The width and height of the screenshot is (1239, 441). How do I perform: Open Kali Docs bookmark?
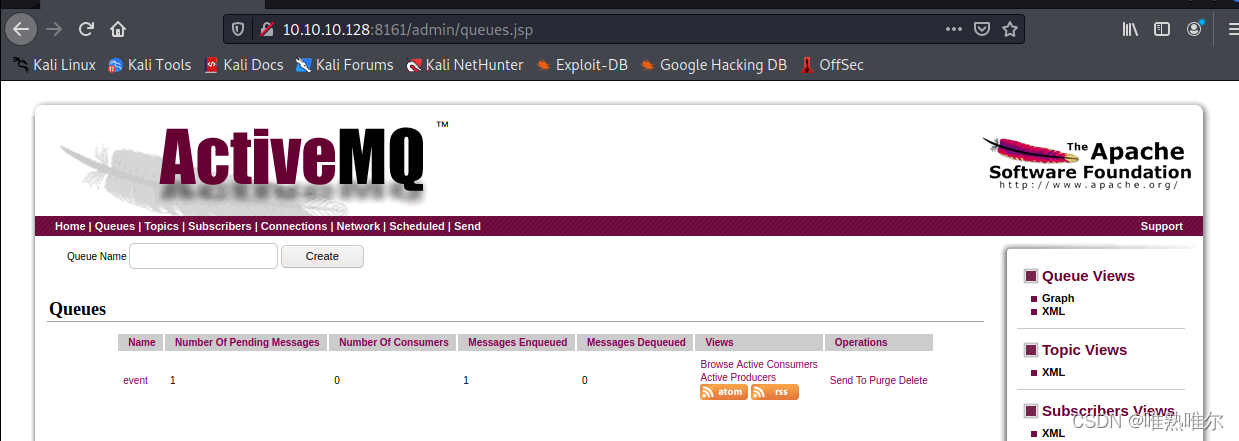click(x=243, y=65)
